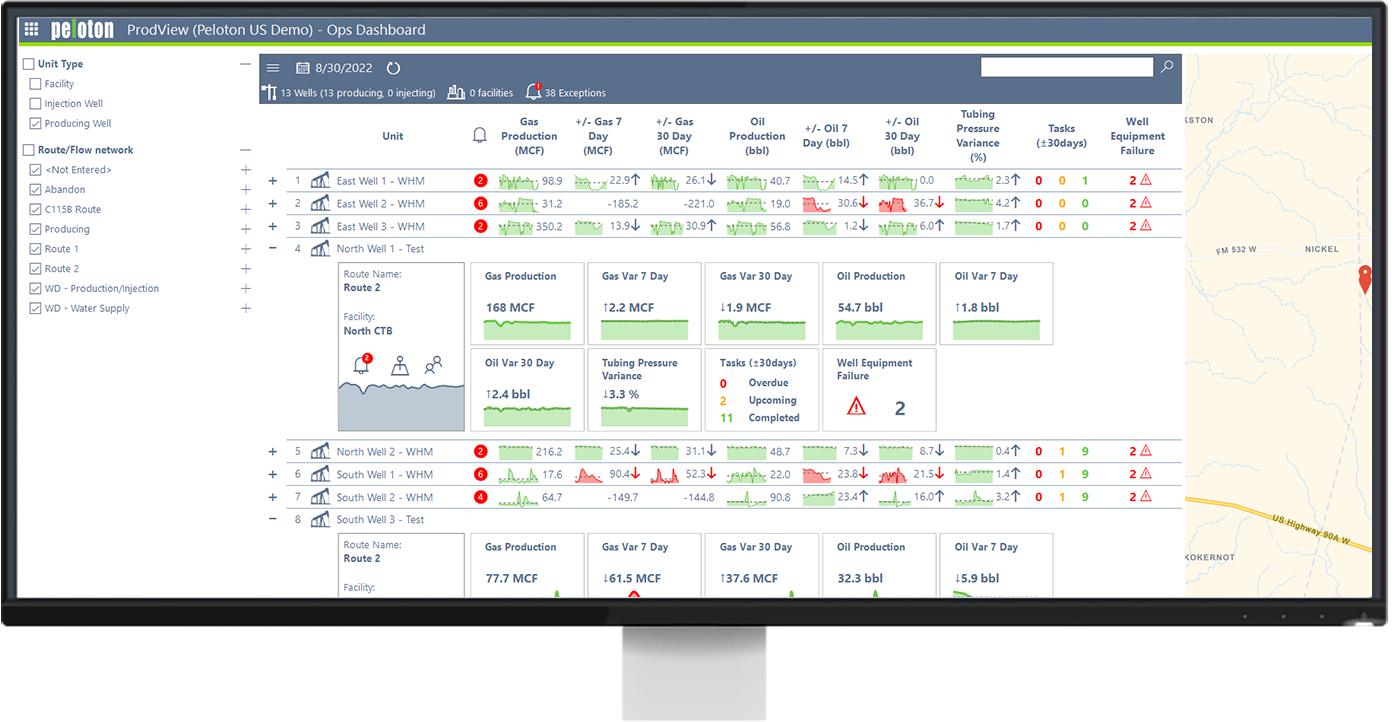The height and width of the screenshot is (722, 1400).
Task: Open the hamburger menu
Action: coord(273,68)
